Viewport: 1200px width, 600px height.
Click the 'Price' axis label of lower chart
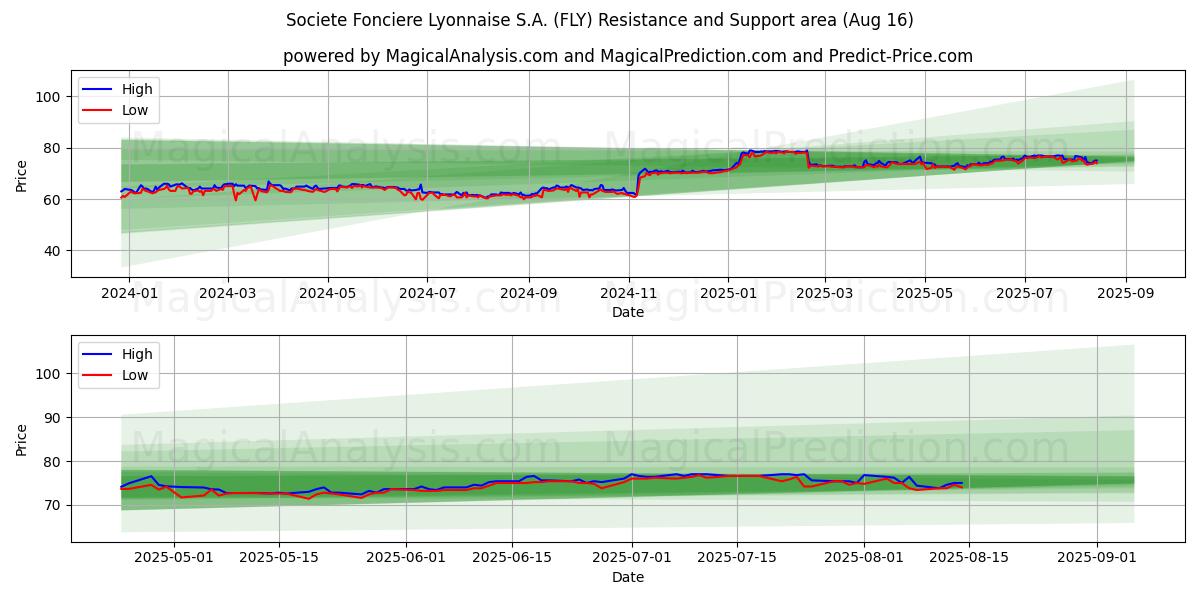[x=22, y=440]
